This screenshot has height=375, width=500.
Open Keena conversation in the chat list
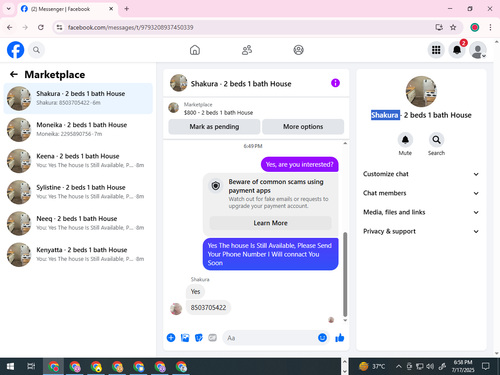[x=78, y=161]
